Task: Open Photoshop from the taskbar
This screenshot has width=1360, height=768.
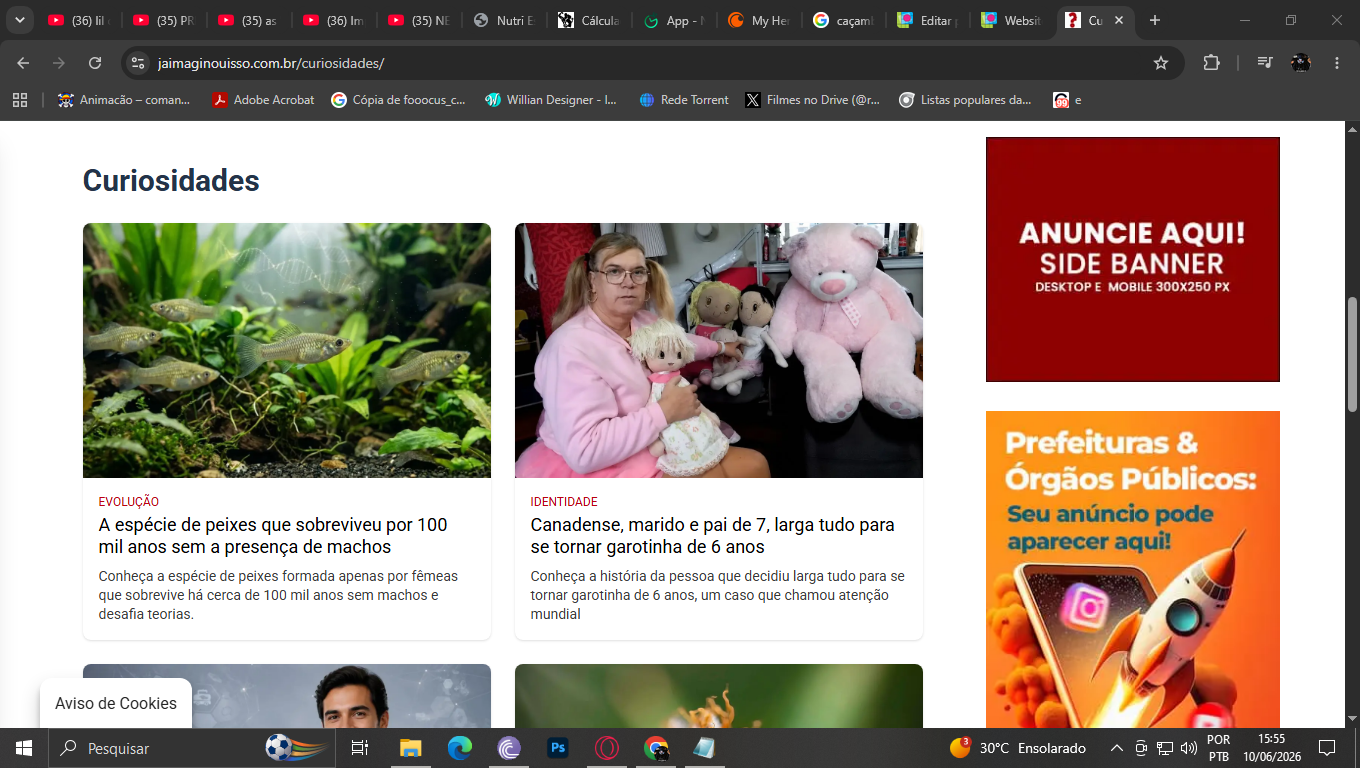Action: click(x=558, y=748)
